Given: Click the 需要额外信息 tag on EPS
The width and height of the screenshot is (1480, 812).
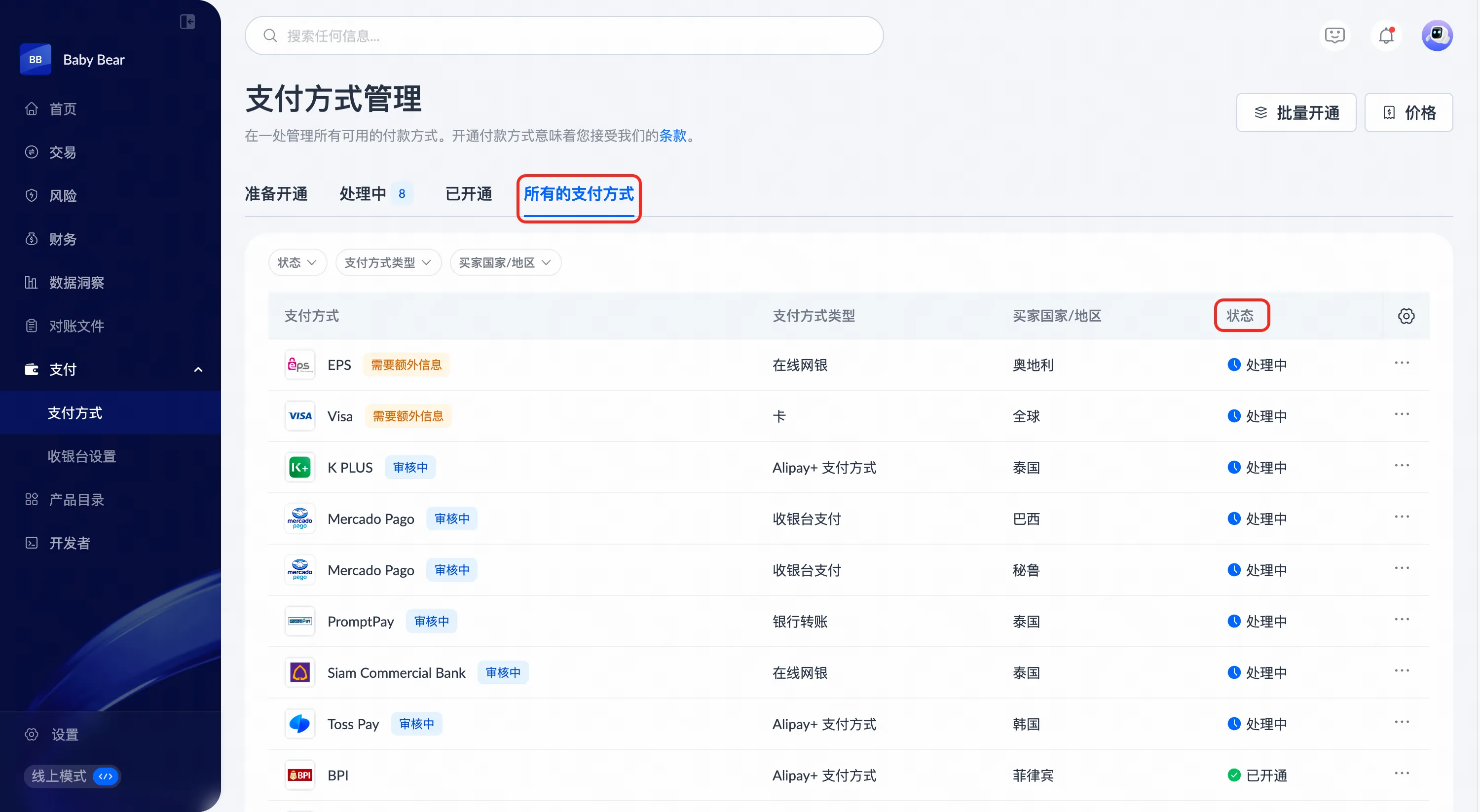Looking at the screenshot, I should [406, 365].
